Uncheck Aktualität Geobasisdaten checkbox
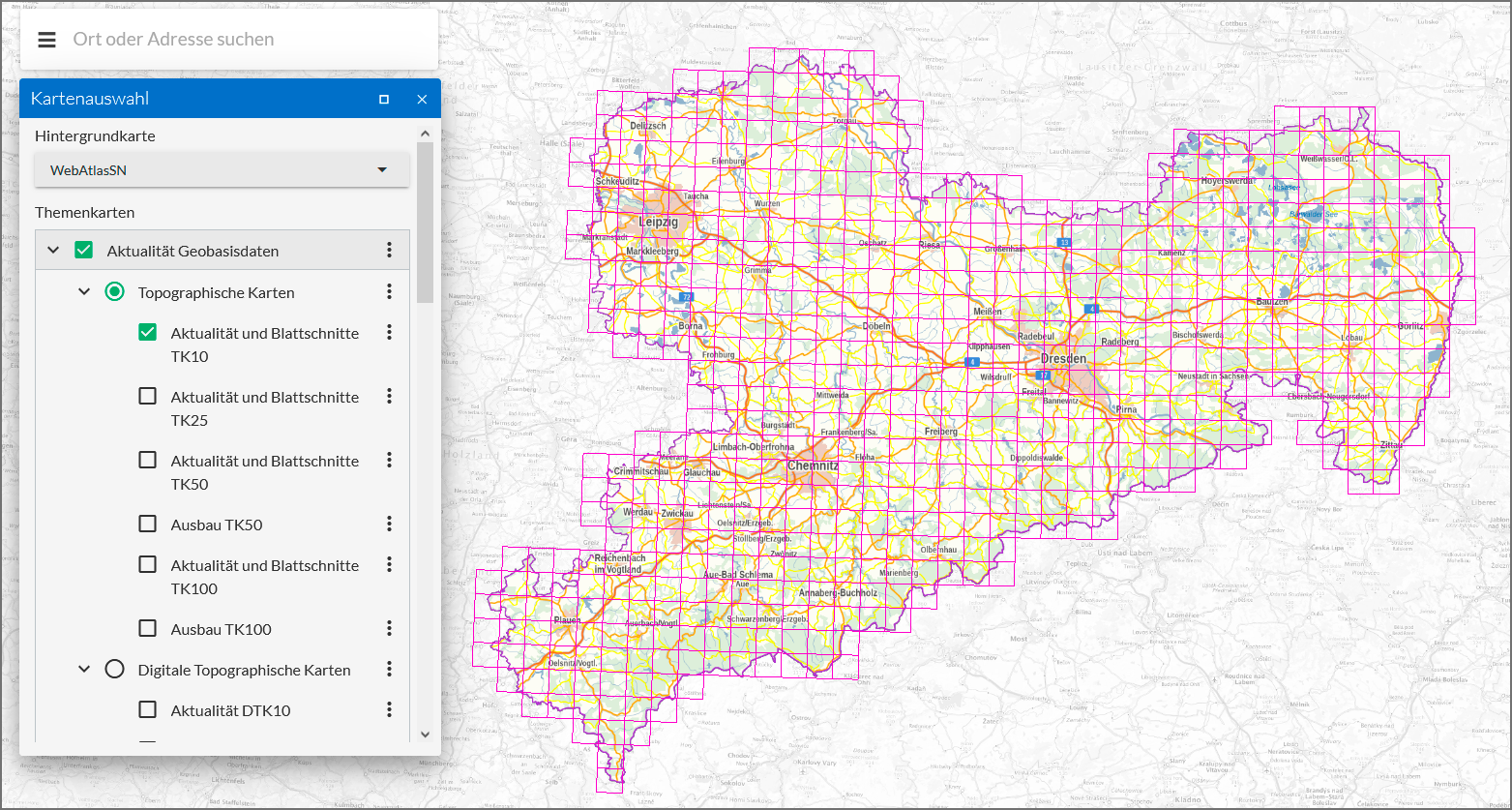The width and height of the screenshot is (1512, 810). click(x=84, y=251)
